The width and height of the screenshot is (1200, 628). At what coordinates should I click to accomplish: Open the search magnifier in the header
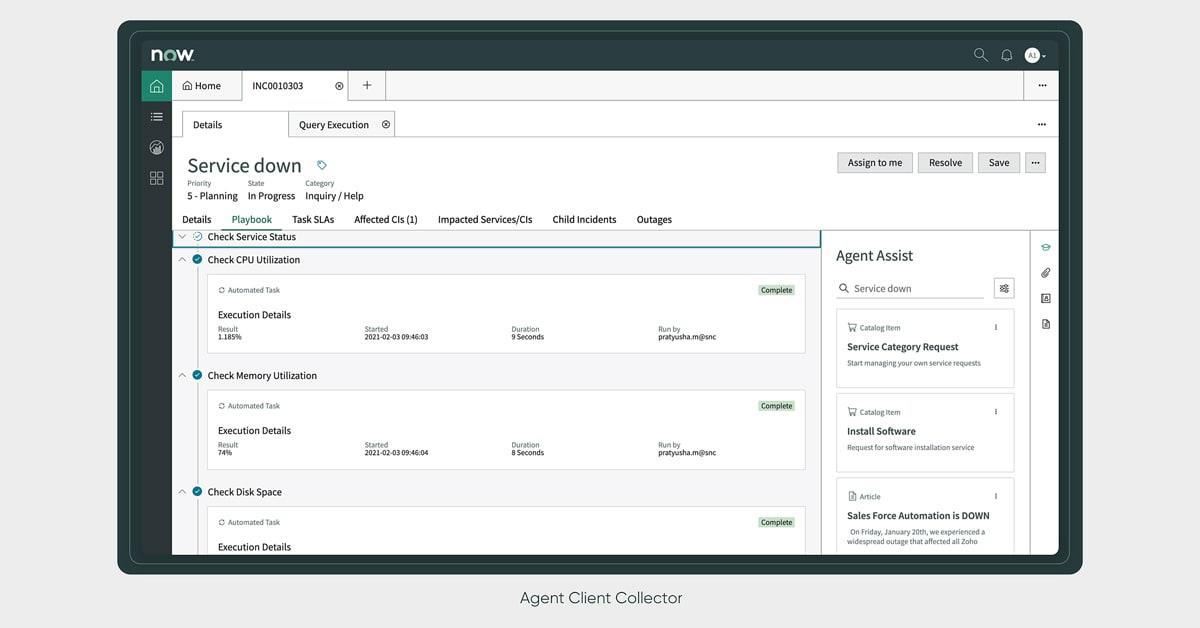click(x=980, y=55)
